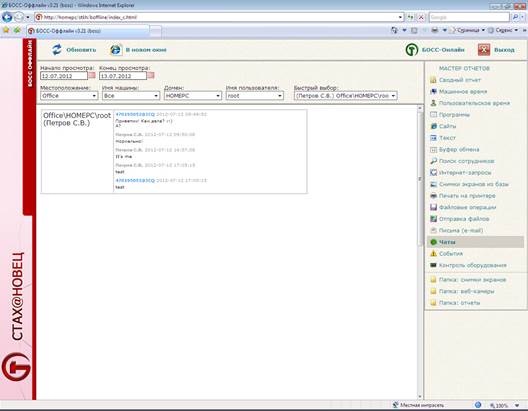Expand the address bar history dropdown
Viewport: 528px width, 411px height.
coord(400,17)
